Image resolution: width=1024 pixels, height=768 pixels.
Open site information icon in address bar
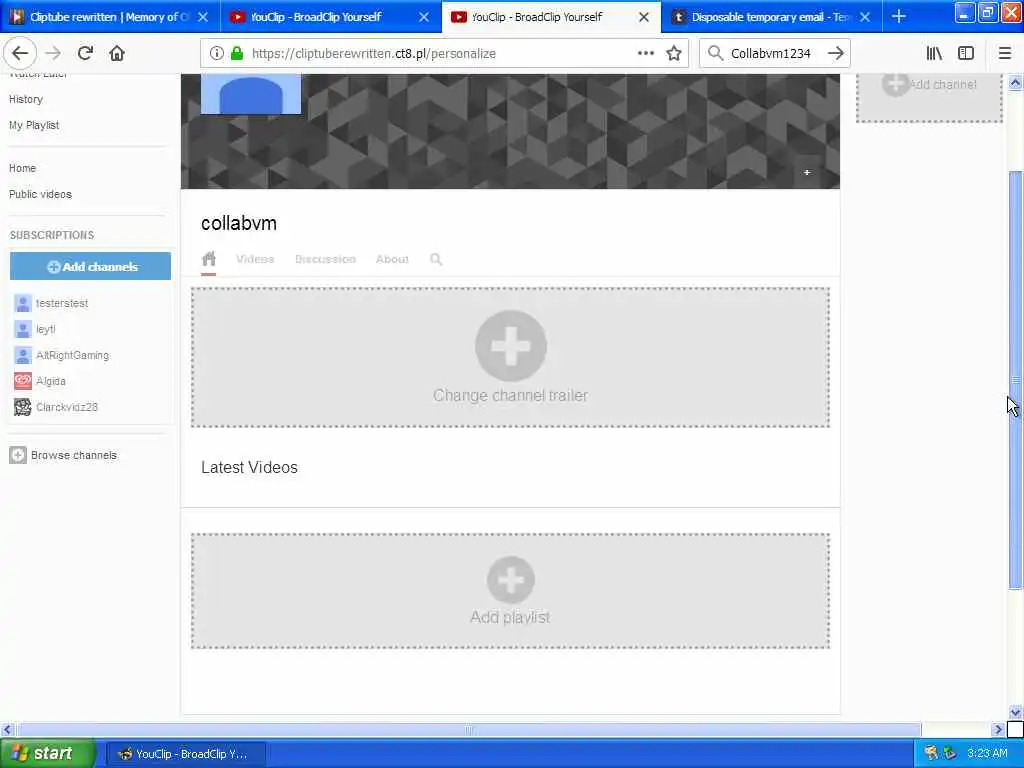coord(217,54)
